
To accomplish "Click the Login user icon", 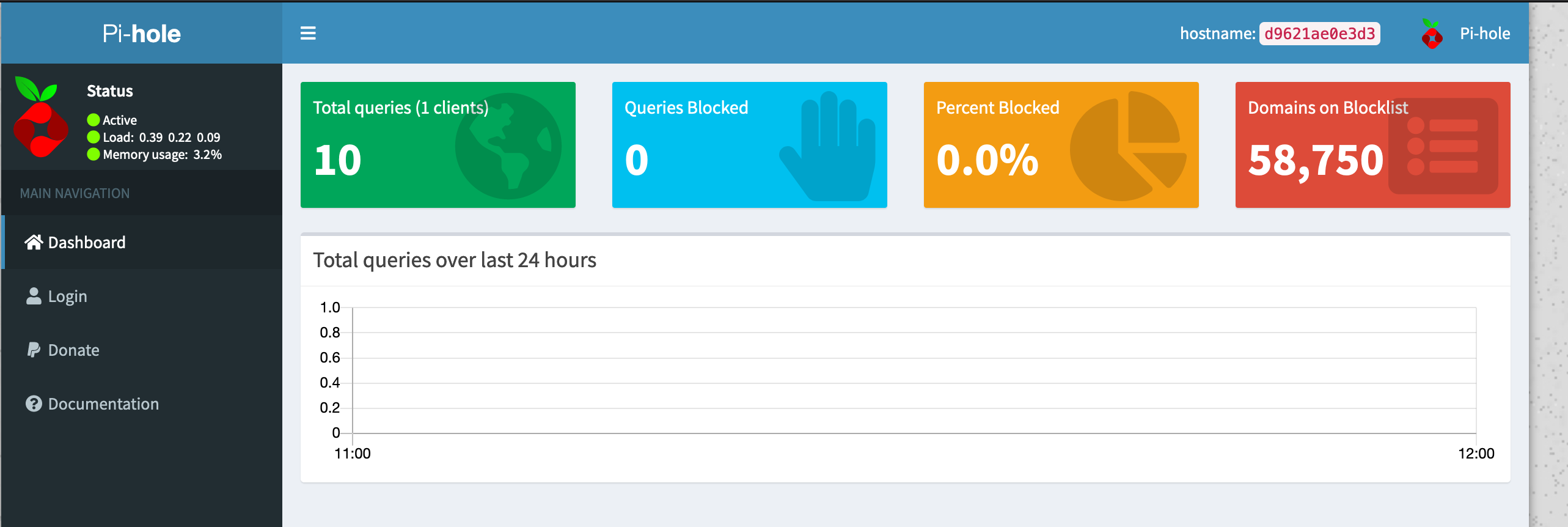I will [x=34, y=297].
